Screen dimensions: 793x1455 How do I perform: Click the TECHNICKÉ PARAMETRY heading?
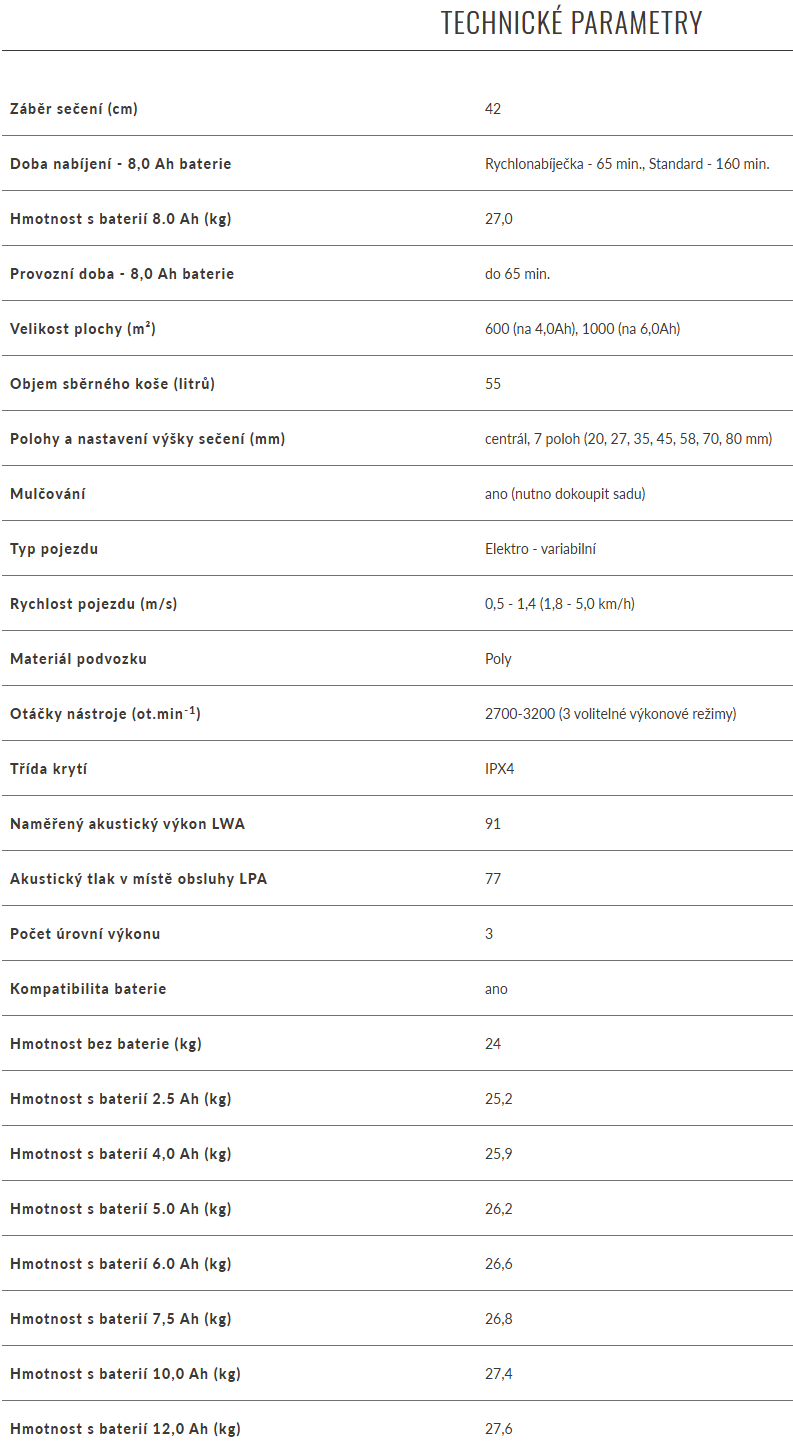[x=571, y=23]
